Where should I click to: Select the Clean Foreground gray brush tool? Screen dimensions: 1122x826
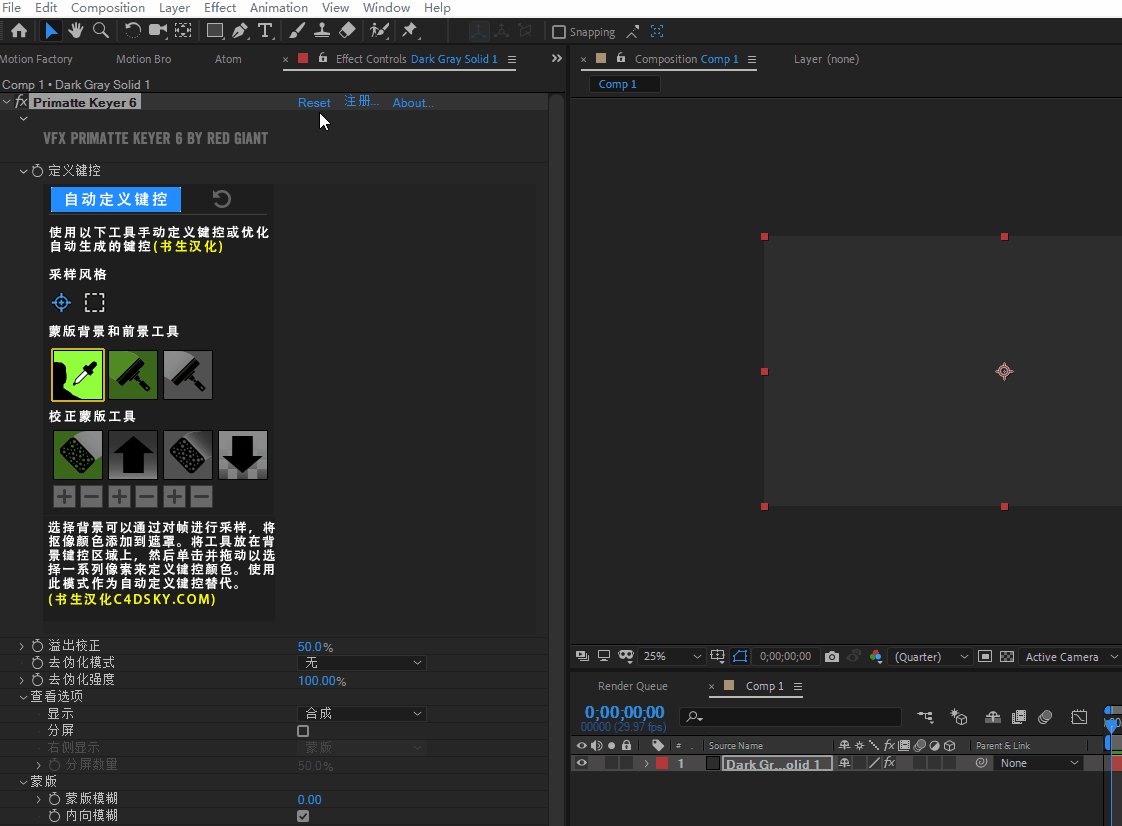pos(187,374)
